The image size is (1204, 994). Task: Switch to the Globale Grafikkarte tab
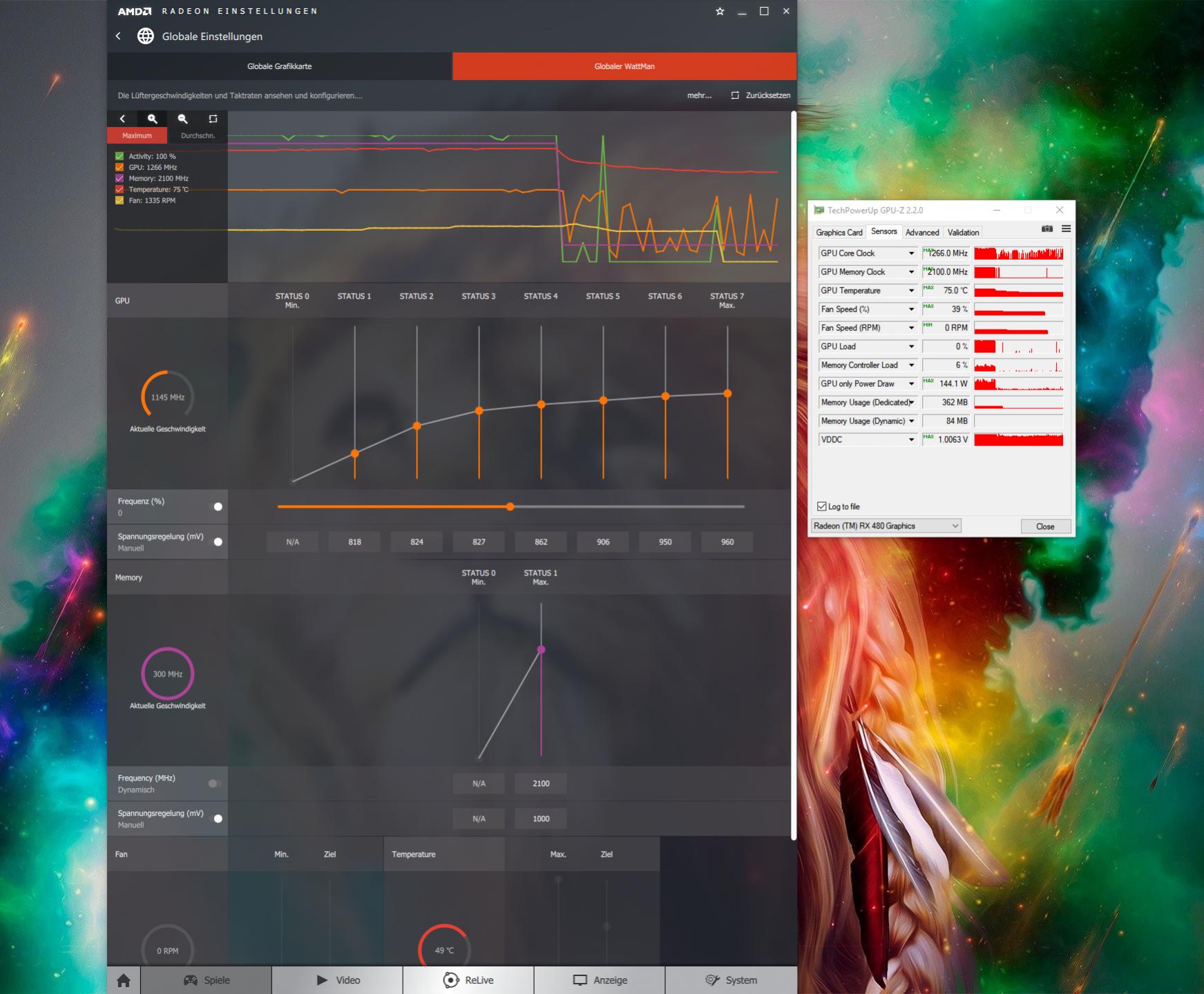point(280,66)
